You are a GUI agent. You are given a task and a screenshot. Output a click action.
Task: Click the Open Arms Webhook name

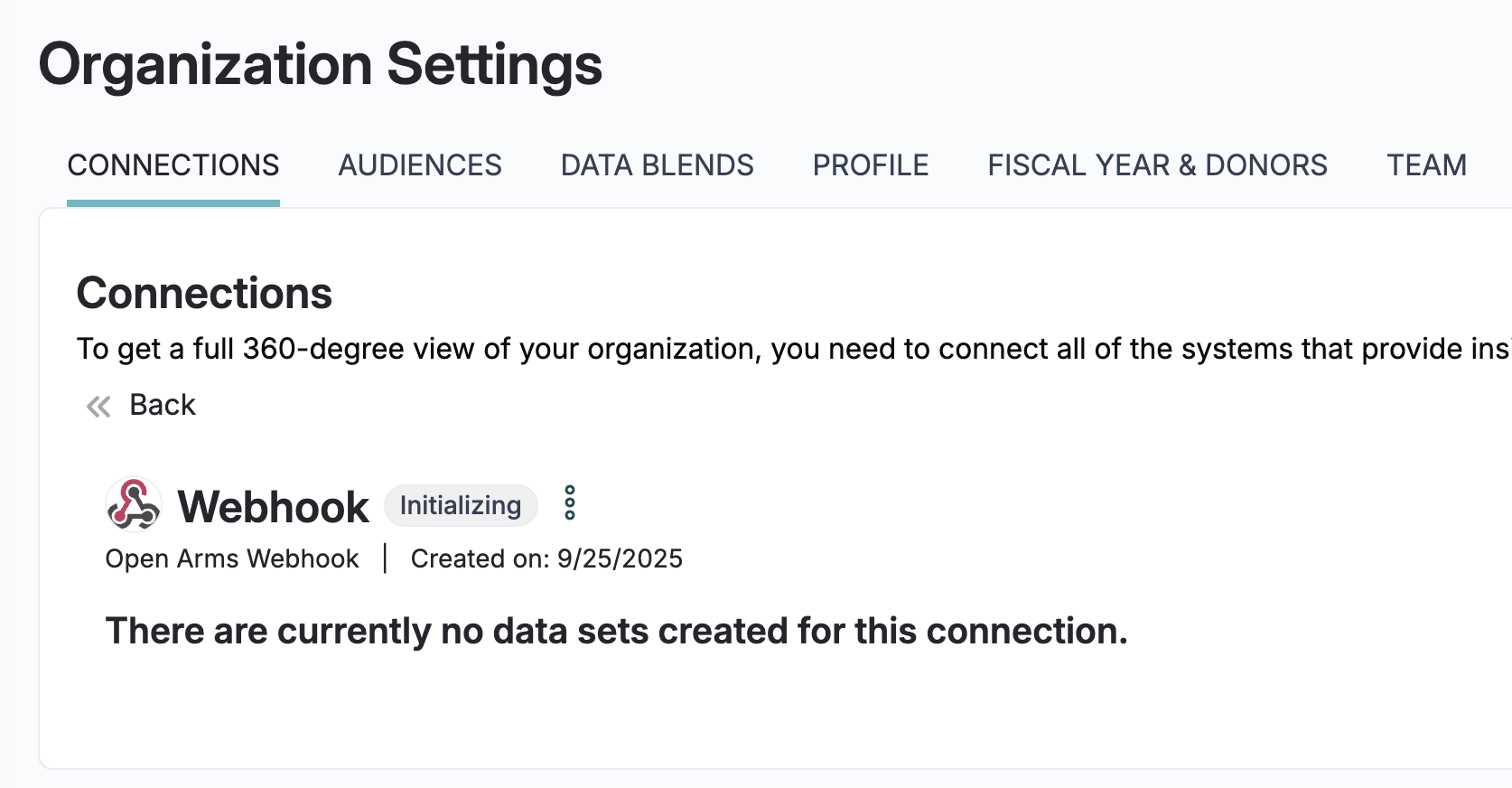point(232,558)
